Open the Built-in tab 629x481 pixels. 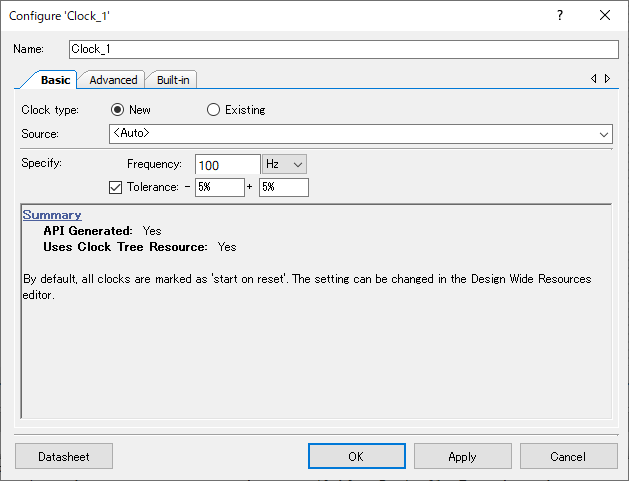173,80
